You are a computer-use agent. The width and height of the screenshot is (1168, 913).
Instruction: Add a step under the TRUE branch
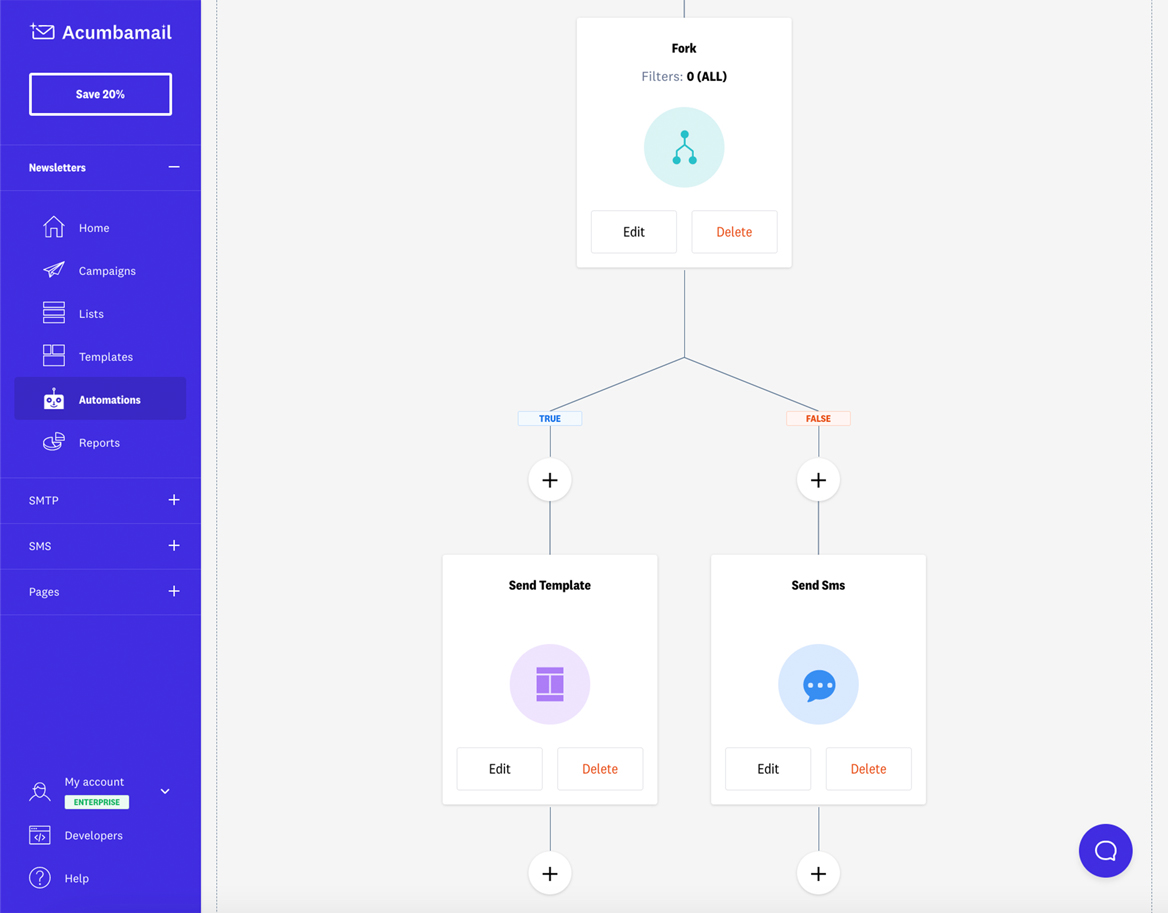point(549,479)
